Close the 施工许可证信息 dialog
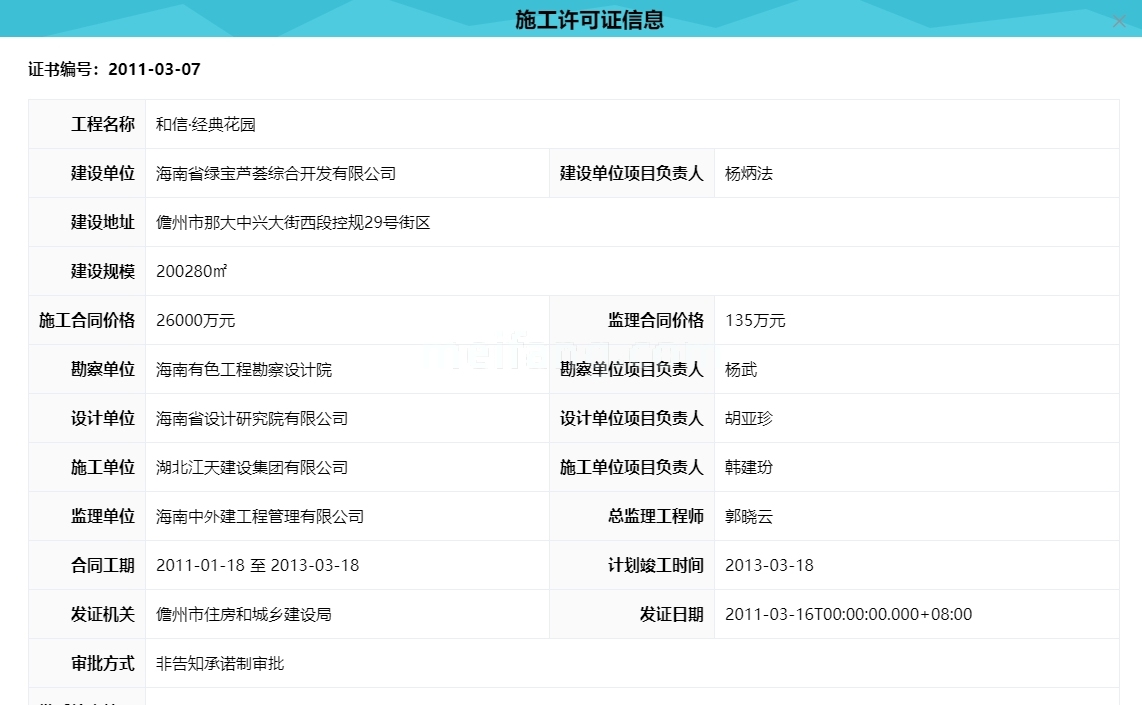Screen dimensions: 1142x705 [x=1119, y=20]
